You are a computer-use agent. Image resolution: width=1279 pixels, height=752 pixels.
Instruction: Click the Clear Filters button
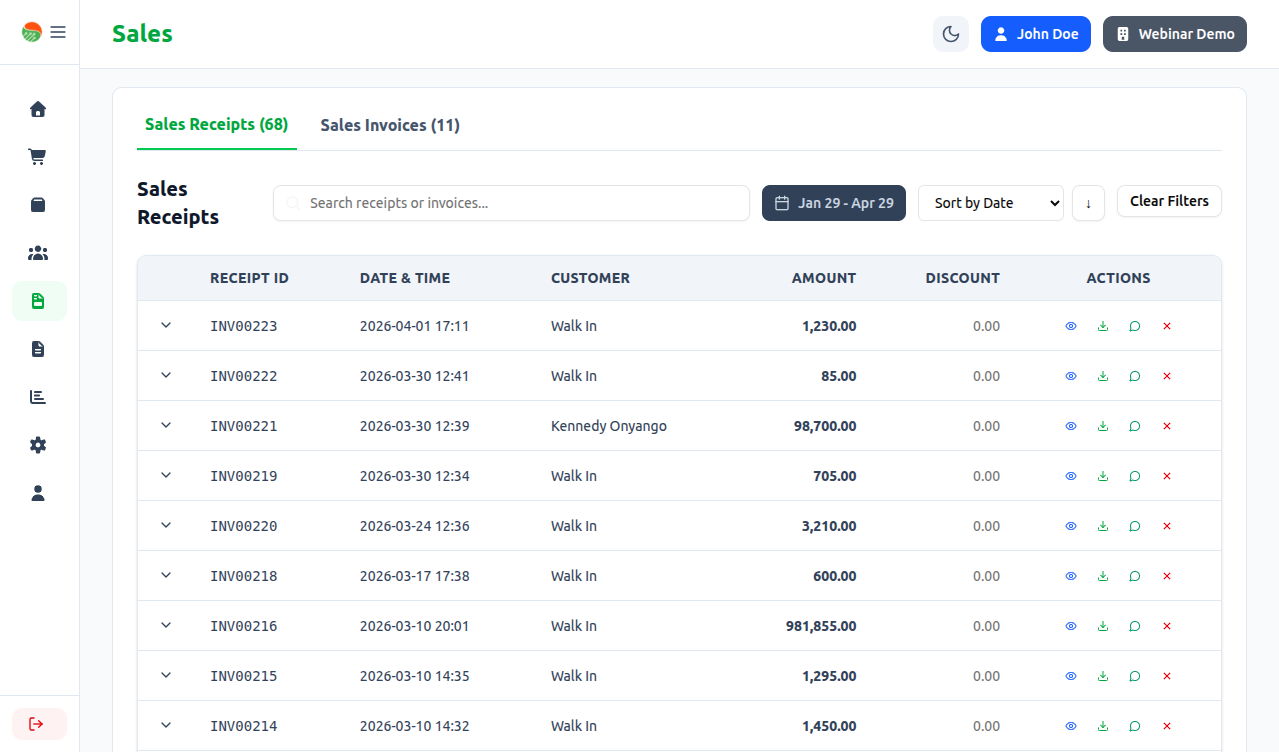coord(1169,201)
